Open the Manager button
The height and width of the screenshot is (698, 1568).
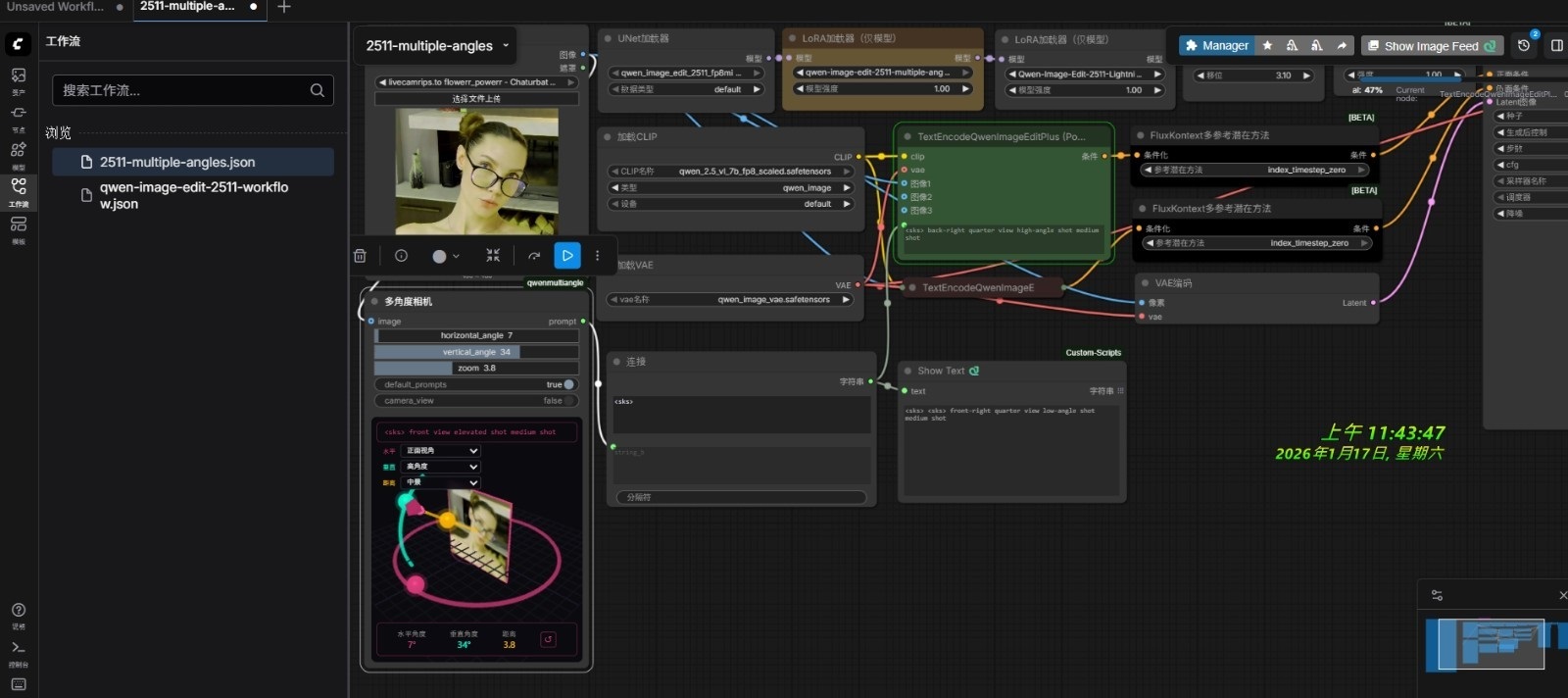(1215, 45)
